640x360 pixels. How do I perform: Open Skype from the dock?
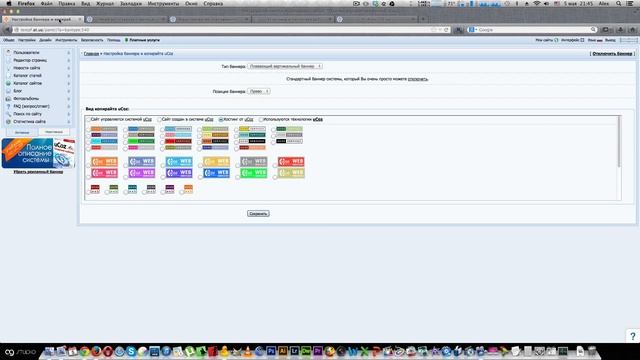(131, 351)
